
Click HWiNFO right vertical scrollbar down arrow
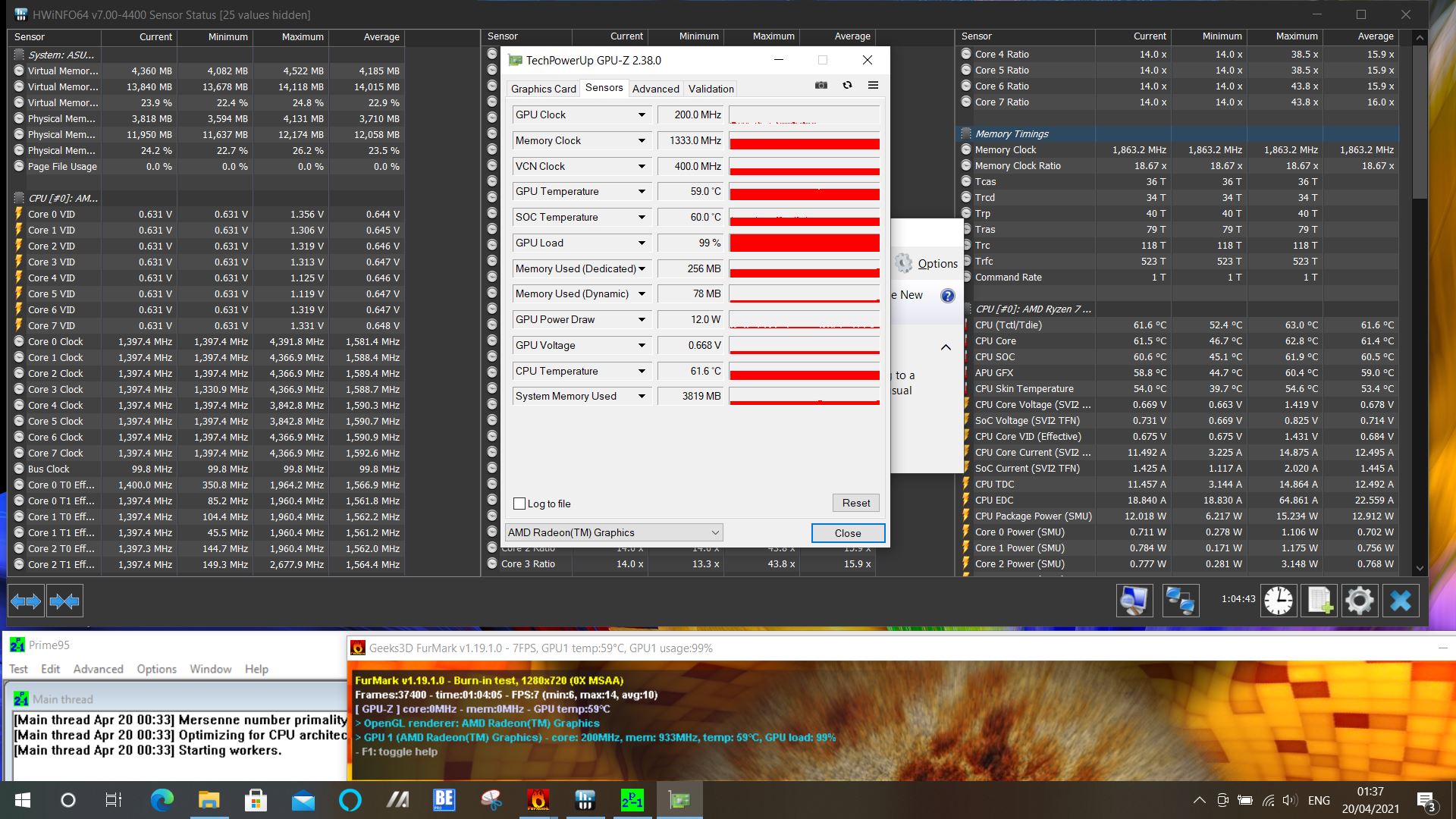pos(1420,567)
